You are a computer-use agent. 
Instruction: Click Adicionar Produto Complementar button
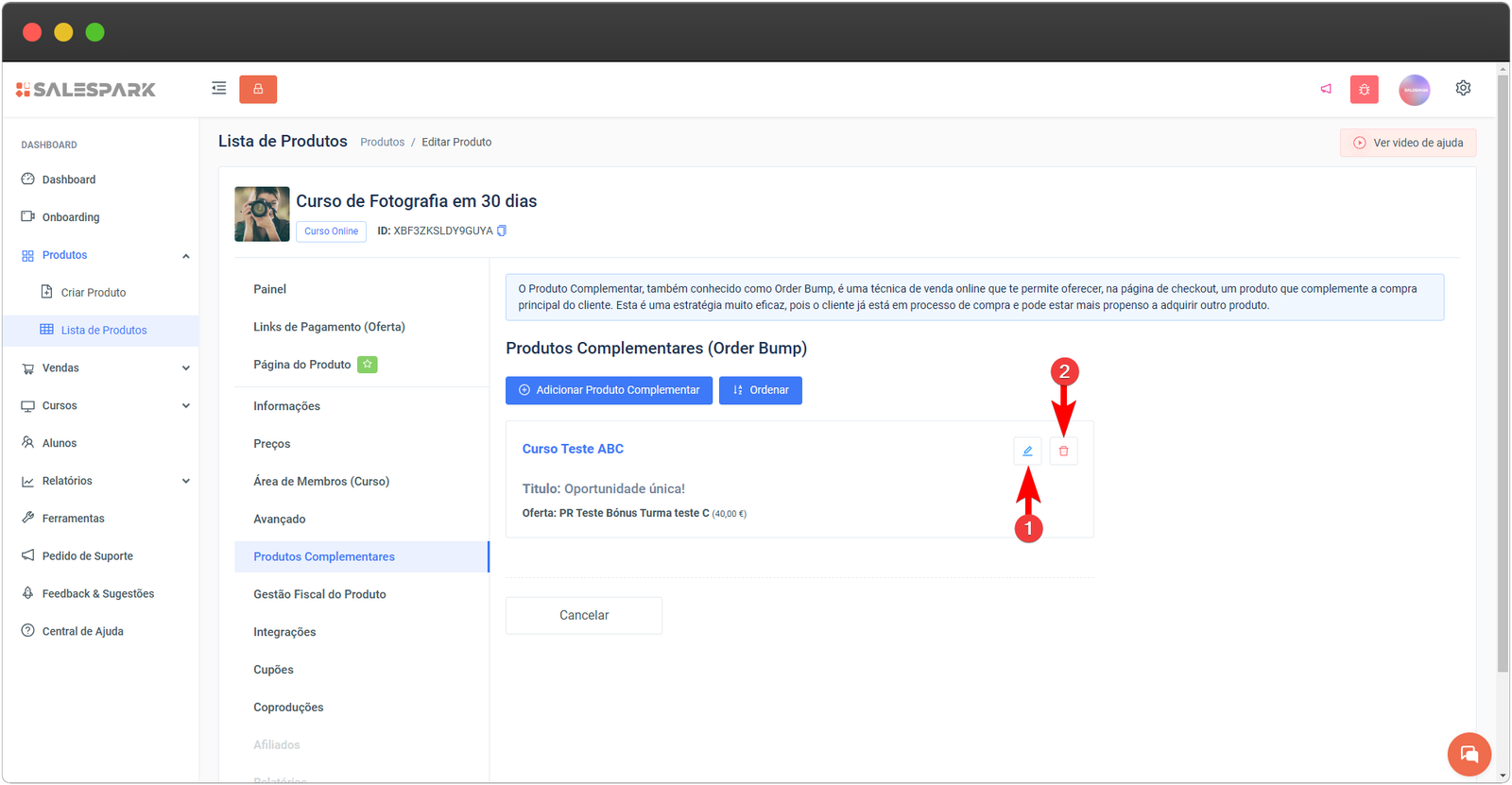[609, 390]
